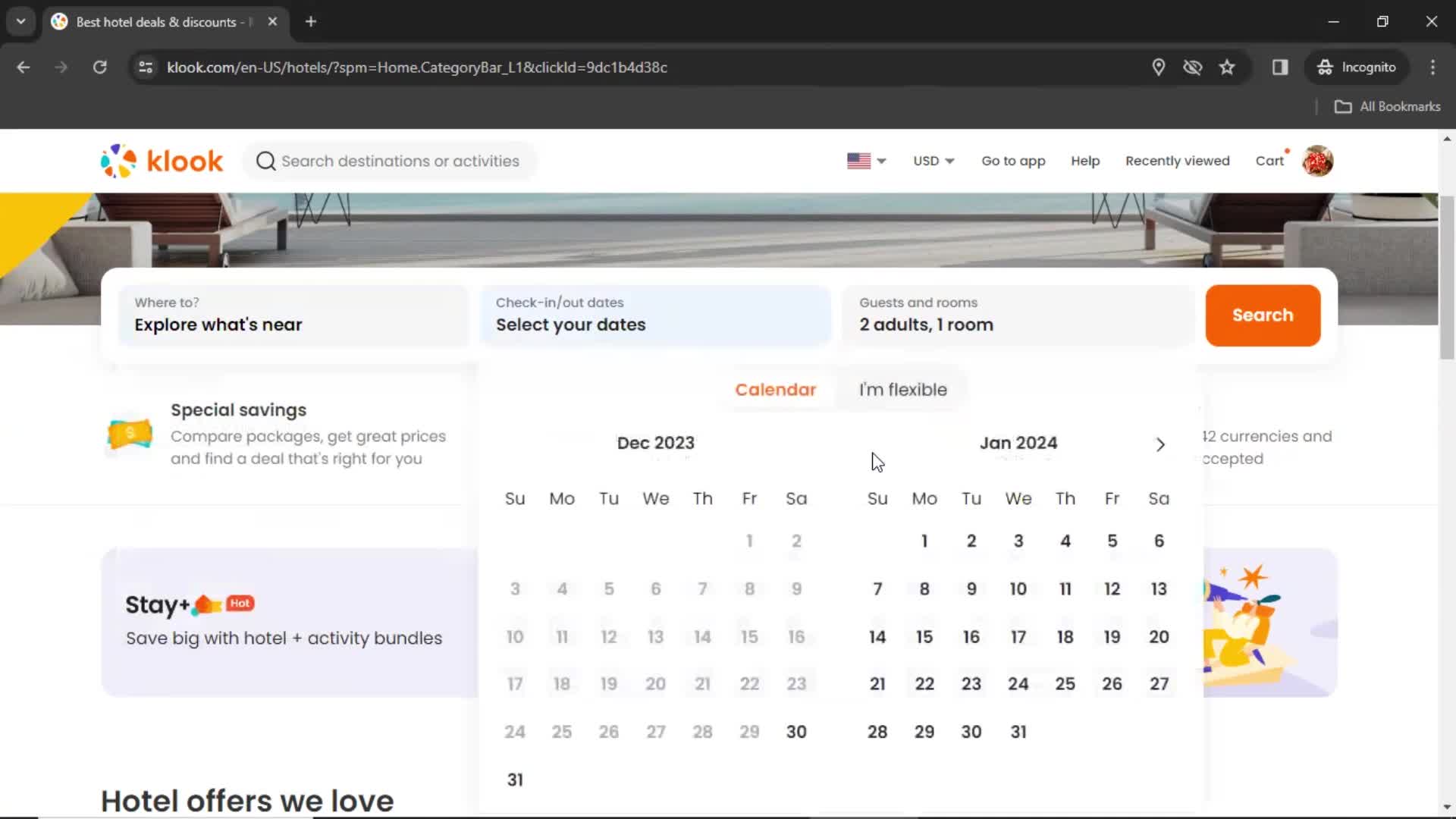Screen dimensions: 1456x819
Task: Click the Where to destination input field
Action: pyautogui.click(x=291, y=315)
